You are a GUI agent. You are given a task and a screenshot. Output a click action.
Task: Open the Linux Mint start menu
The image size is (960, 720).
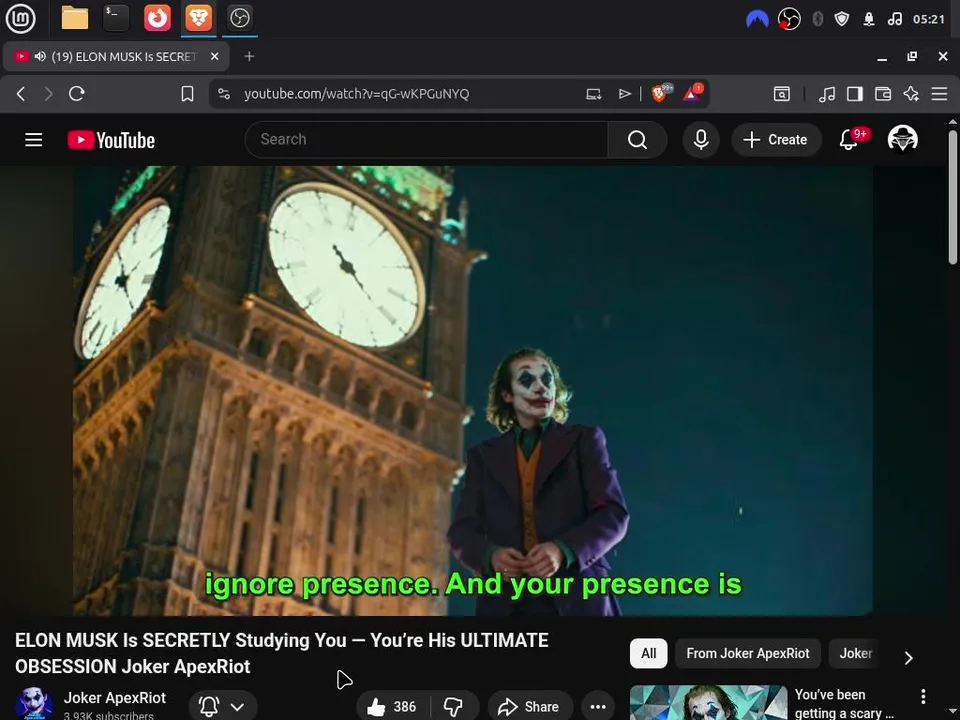pos(20,18)
